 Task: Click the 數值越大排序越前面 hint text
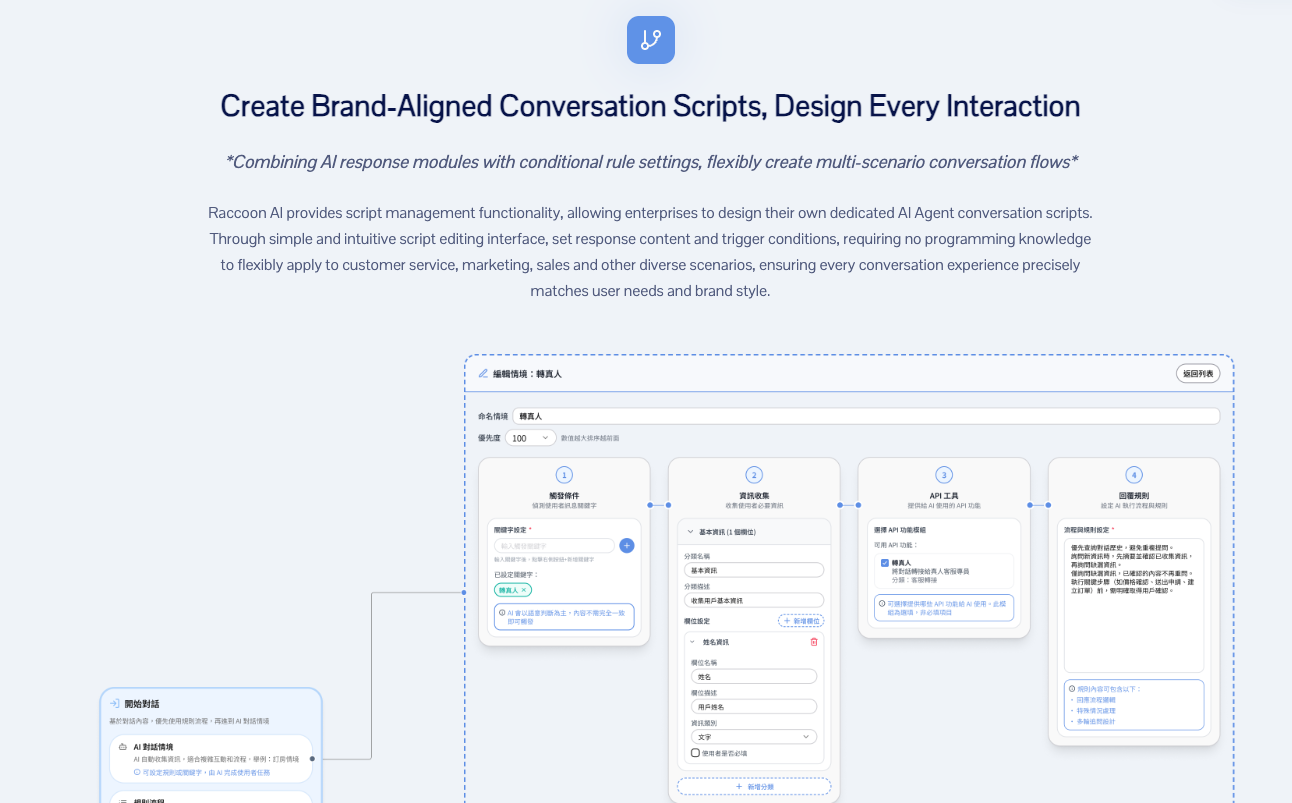pyautogui.click(x=590, y=438)
